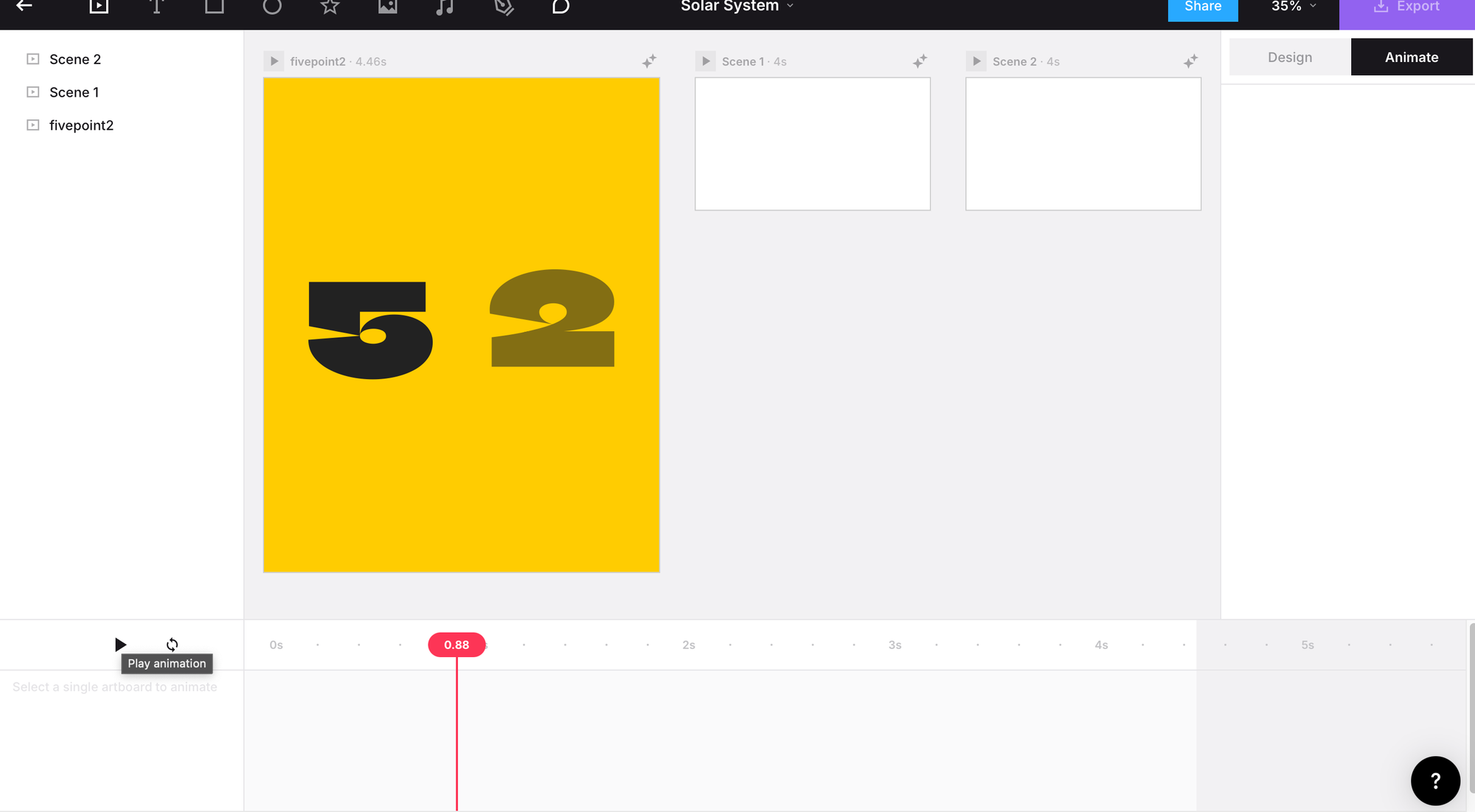This screenshot has width=1475, height=812.
Task: Toggle loop animation playback
Action: (x=172, y=645)
